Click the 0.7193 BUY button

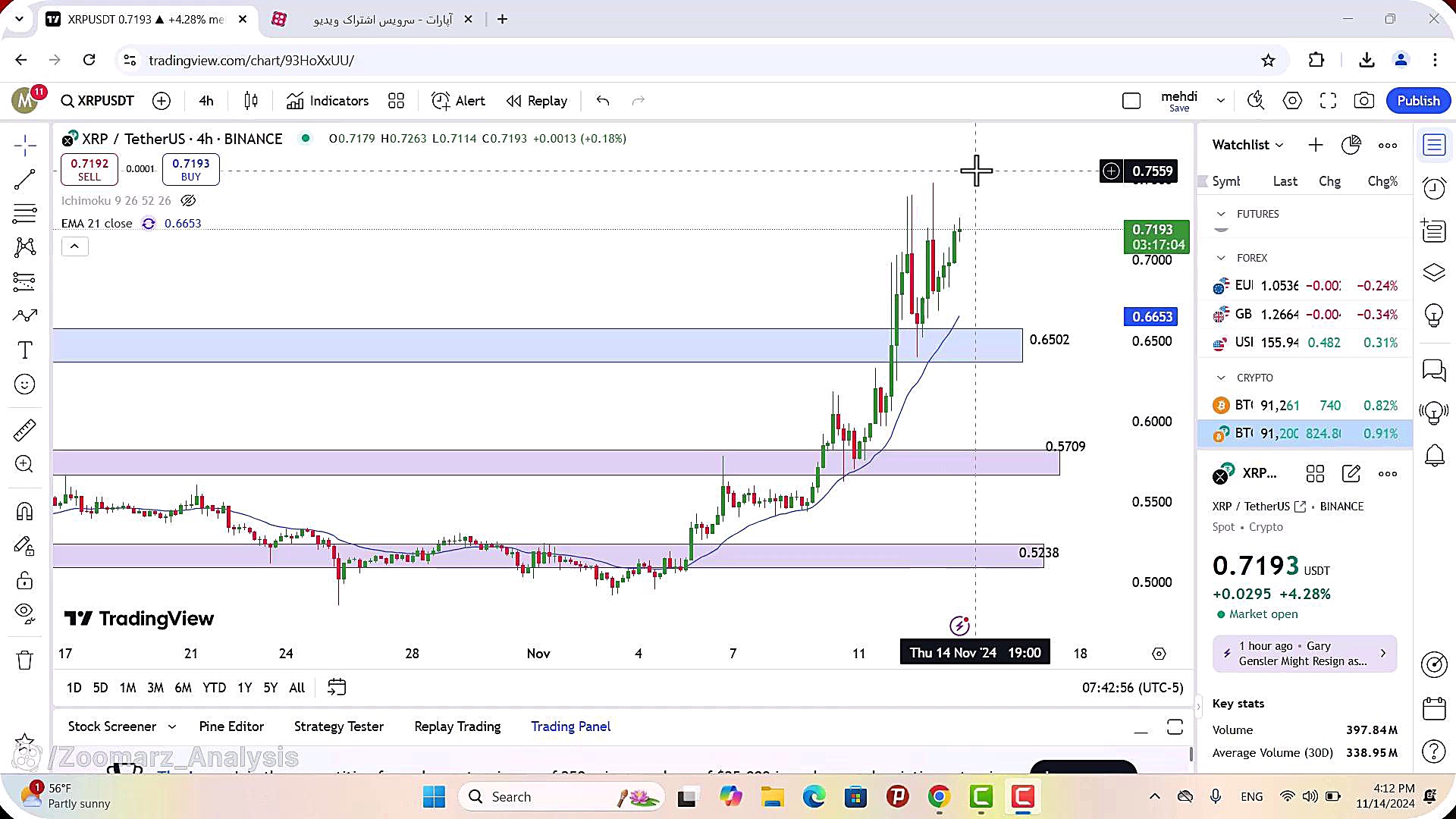tap(191, 169)
